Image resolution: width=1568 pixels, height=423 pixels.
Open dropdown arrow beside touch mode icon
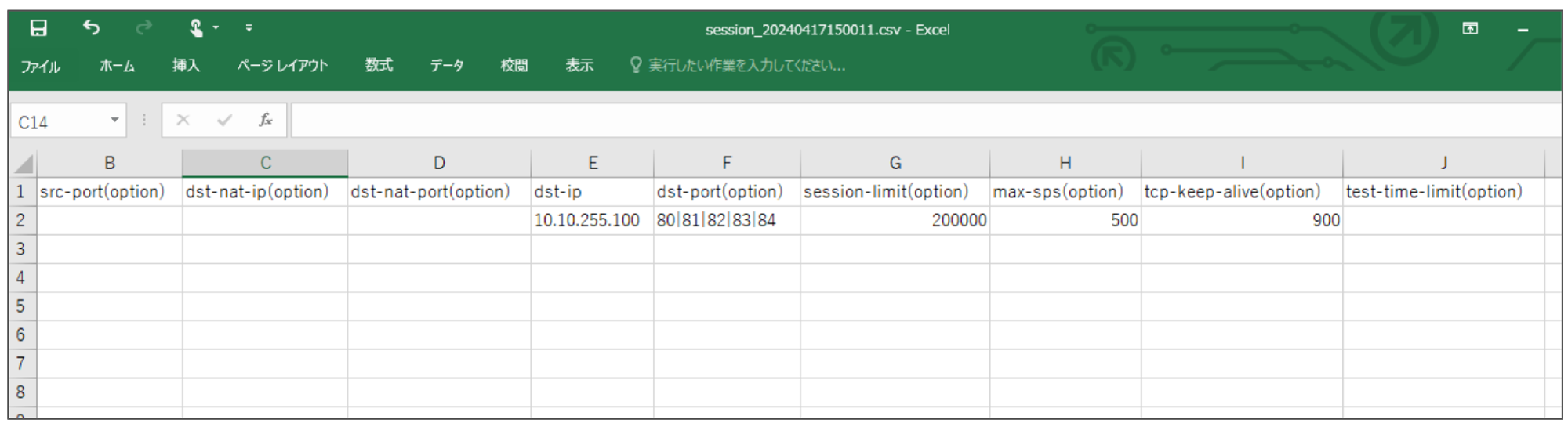[216, 28]
